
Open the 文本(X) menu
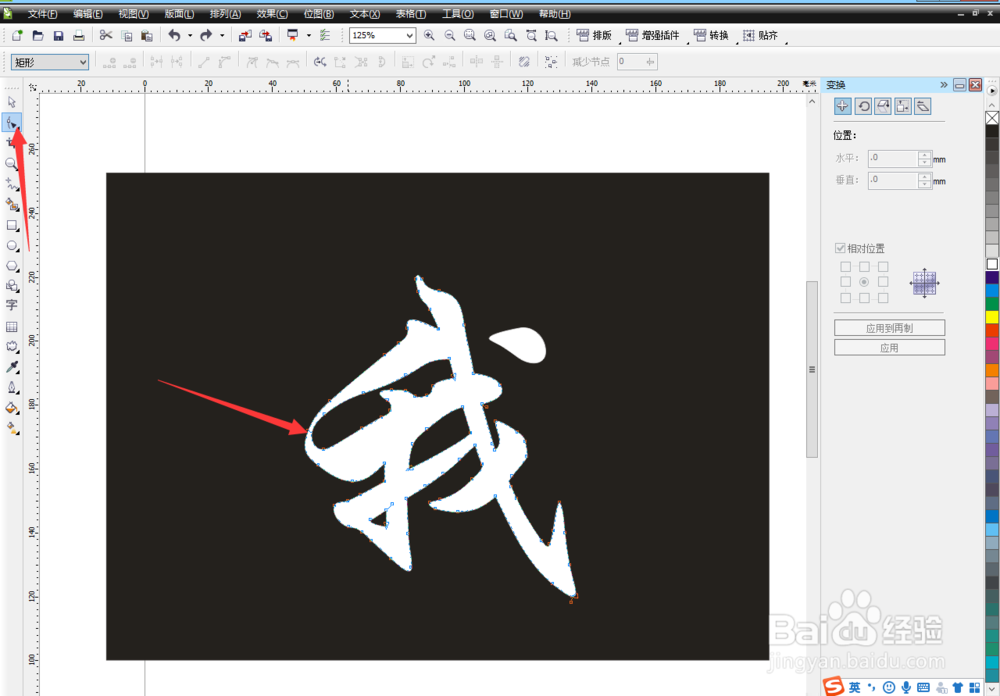(x=365, y=14)
